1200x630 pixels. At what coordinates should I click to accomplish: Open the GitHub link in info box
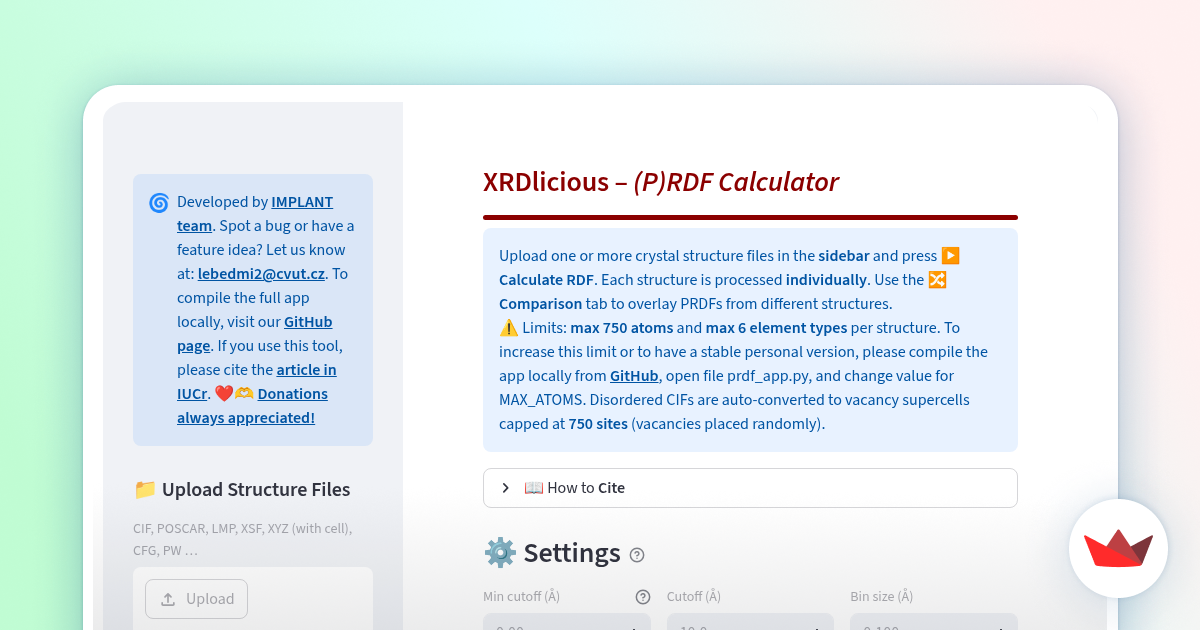pyautogui.click(x=634, y=376)
